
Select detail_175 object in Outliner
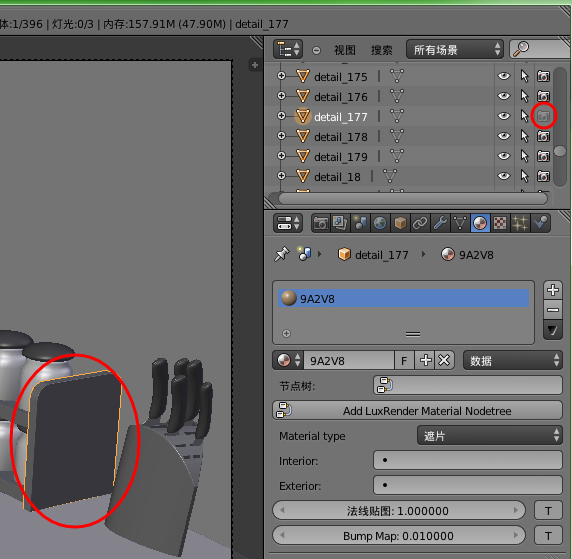tap(340, 77)
